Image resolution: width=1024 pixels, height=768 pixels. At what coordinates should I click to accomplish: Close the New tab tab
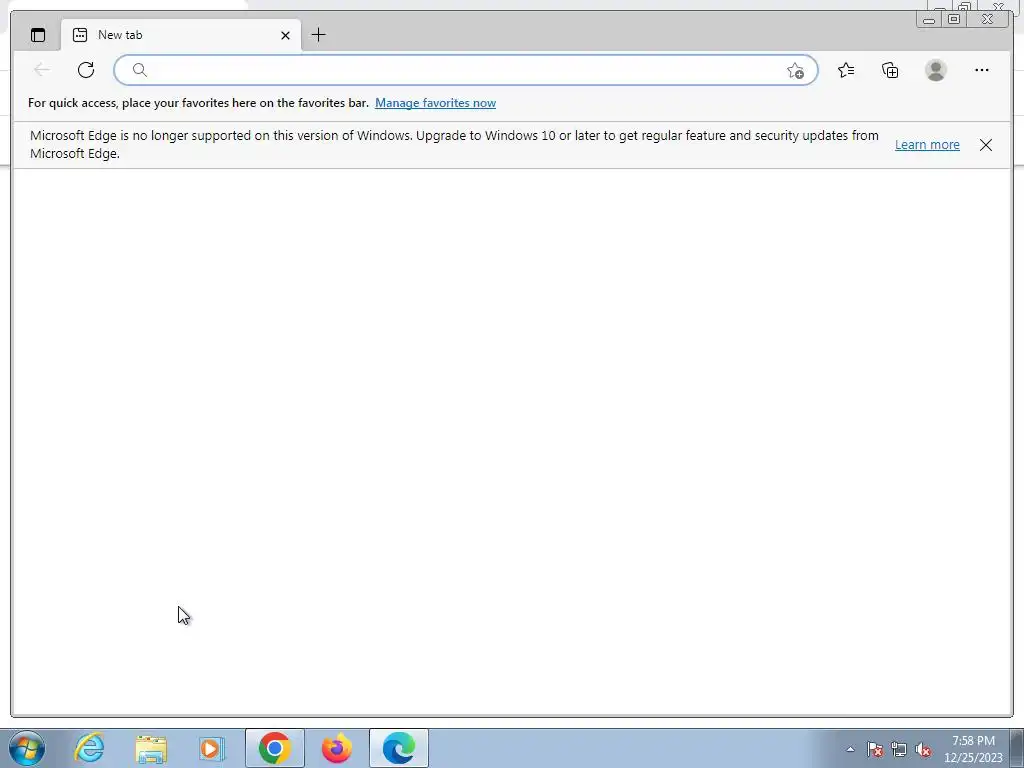click(285, 35)
